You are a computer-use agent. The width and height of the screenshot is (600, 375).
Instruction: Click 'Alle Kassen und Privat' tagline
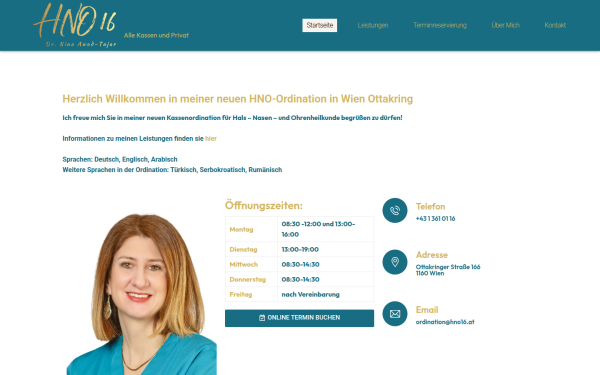click(x=156, y=36)
